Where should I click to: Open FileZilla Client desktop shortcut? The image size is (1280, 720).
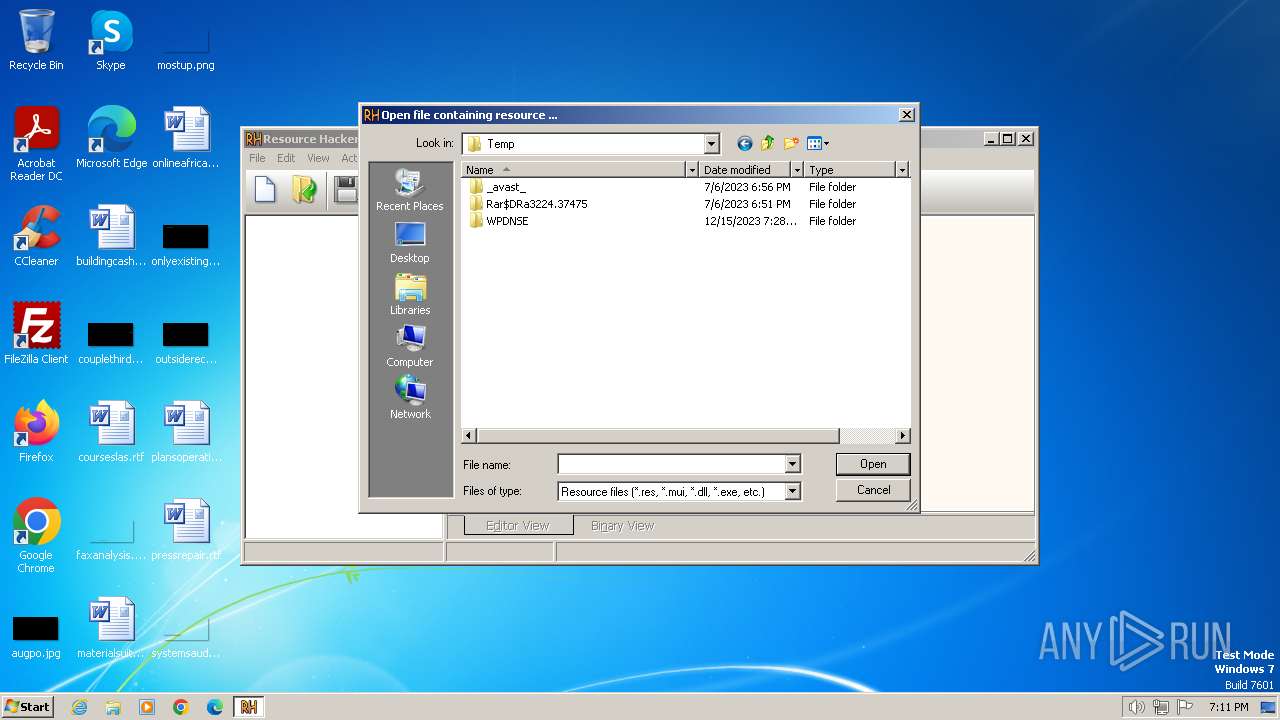(36, 333)
